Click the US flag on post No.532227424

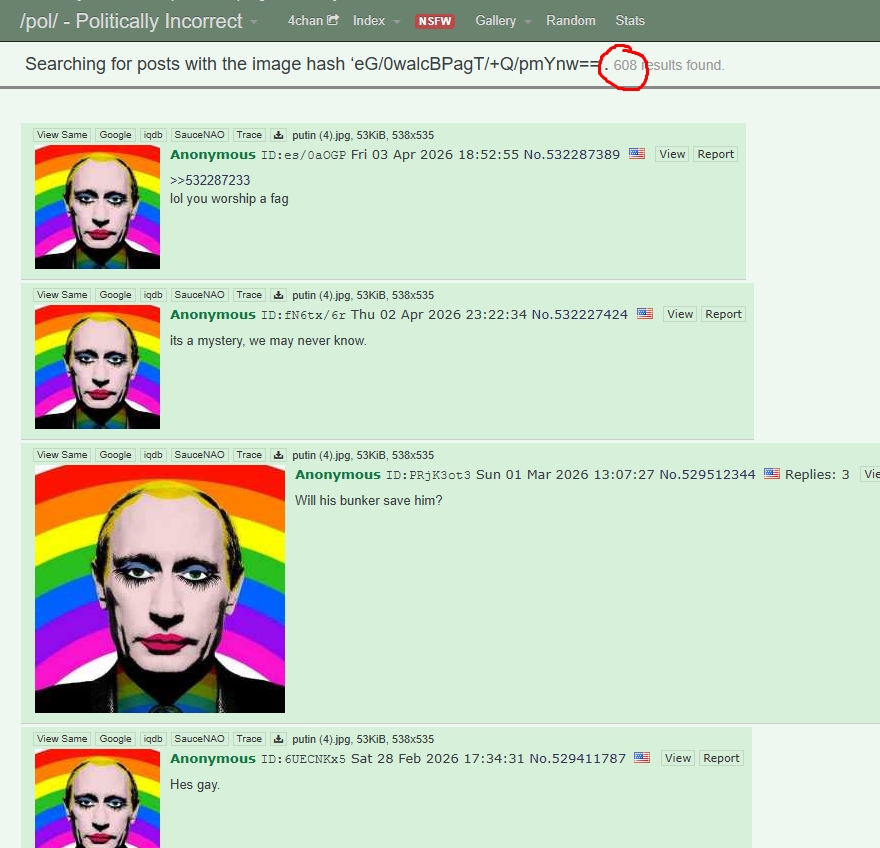[645, 313]
